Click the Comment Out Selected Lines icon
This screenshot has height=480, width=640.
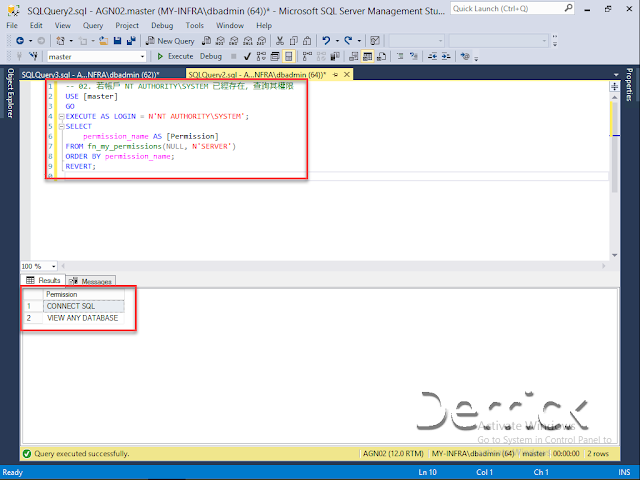[400, 56]
